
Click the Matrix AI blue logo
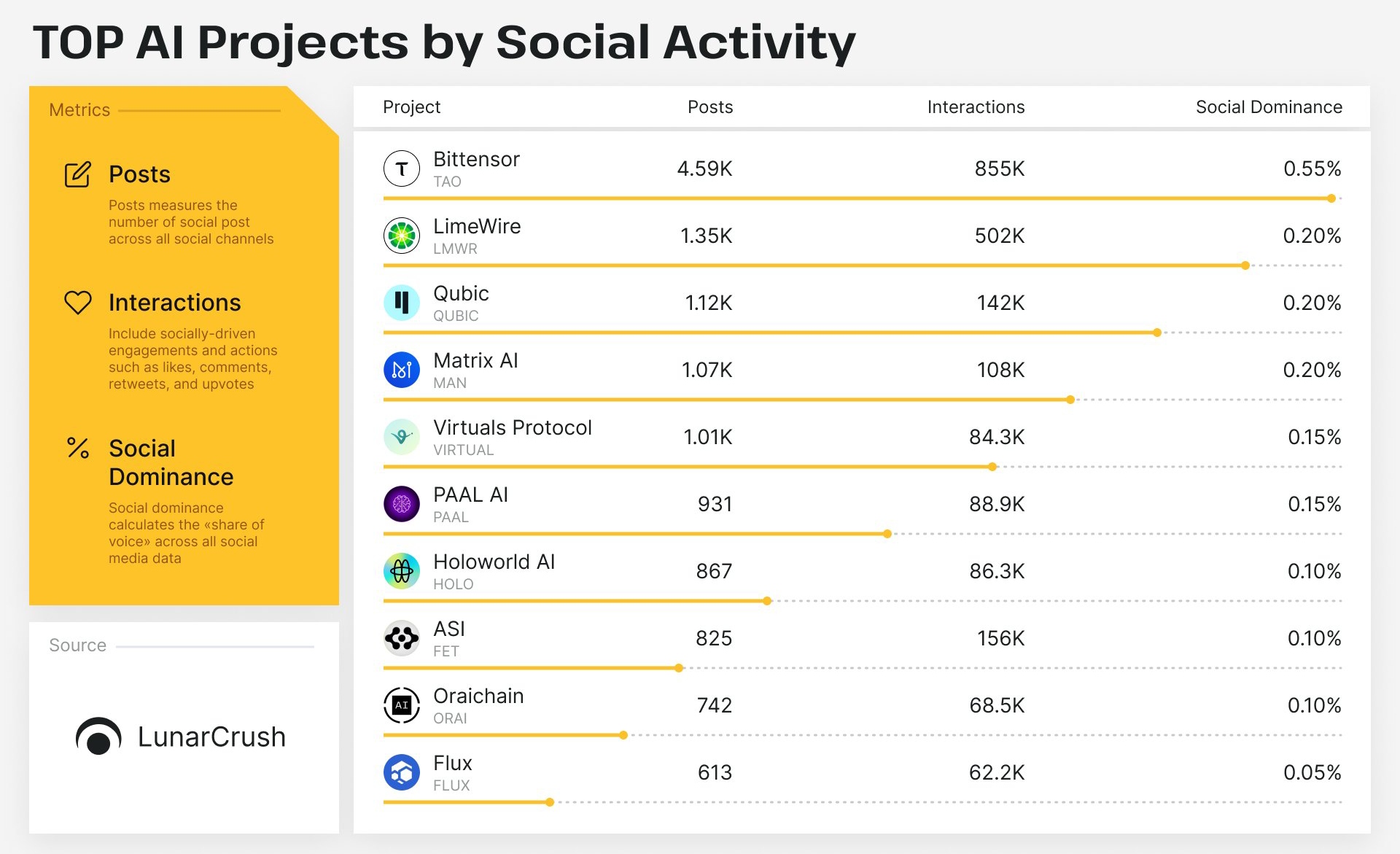[401, 370]
